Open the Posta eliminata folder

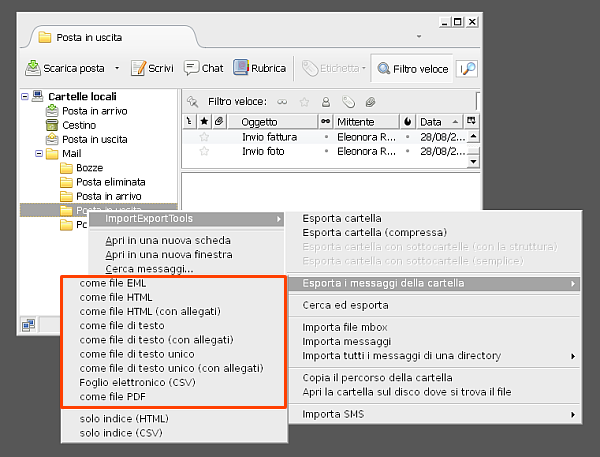[x=111, y=182]
